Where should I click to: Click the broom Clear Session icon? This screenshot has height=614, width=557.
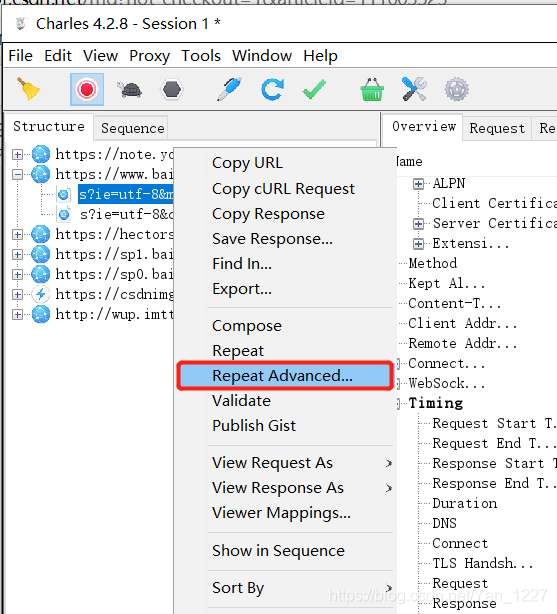(x=29, y=89)
